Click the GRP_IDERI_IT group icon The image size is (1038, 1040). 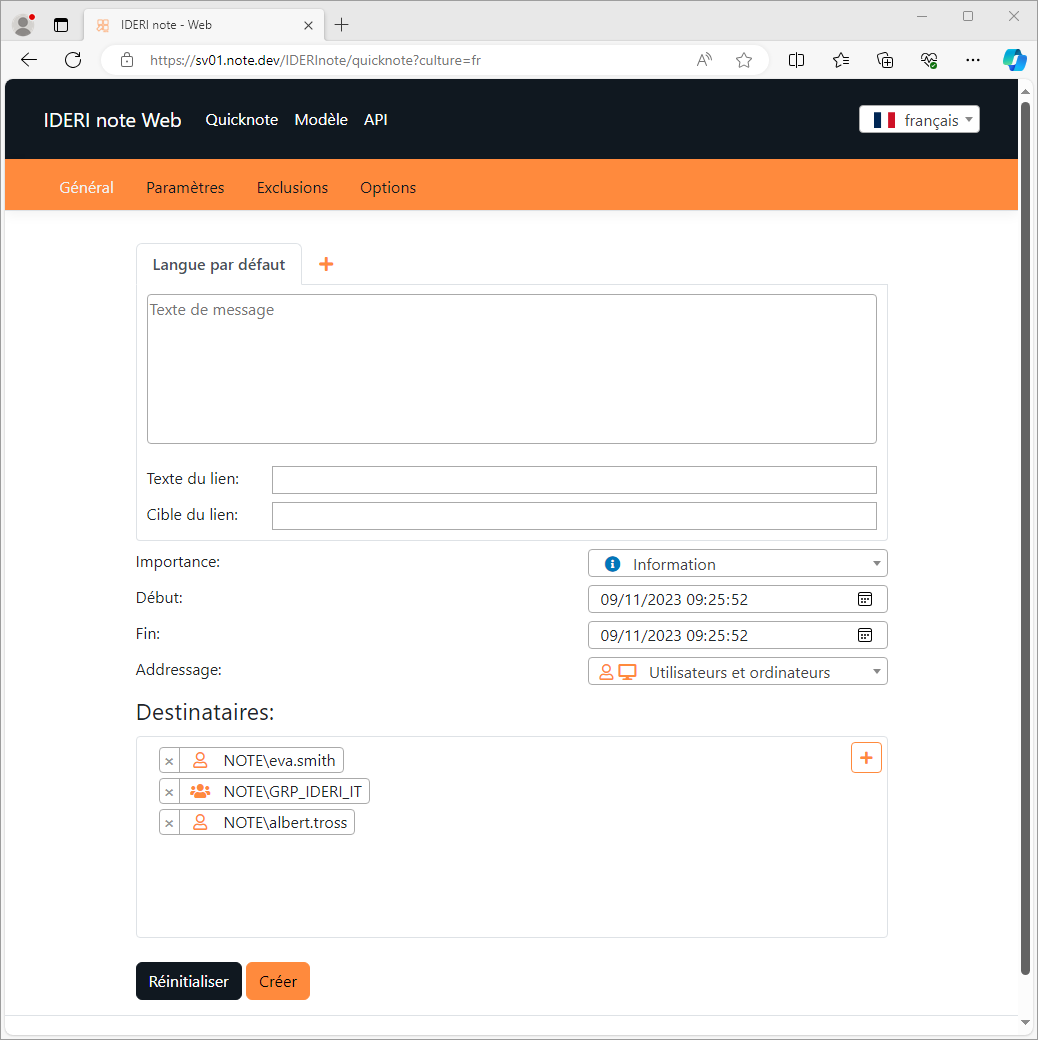200,791
